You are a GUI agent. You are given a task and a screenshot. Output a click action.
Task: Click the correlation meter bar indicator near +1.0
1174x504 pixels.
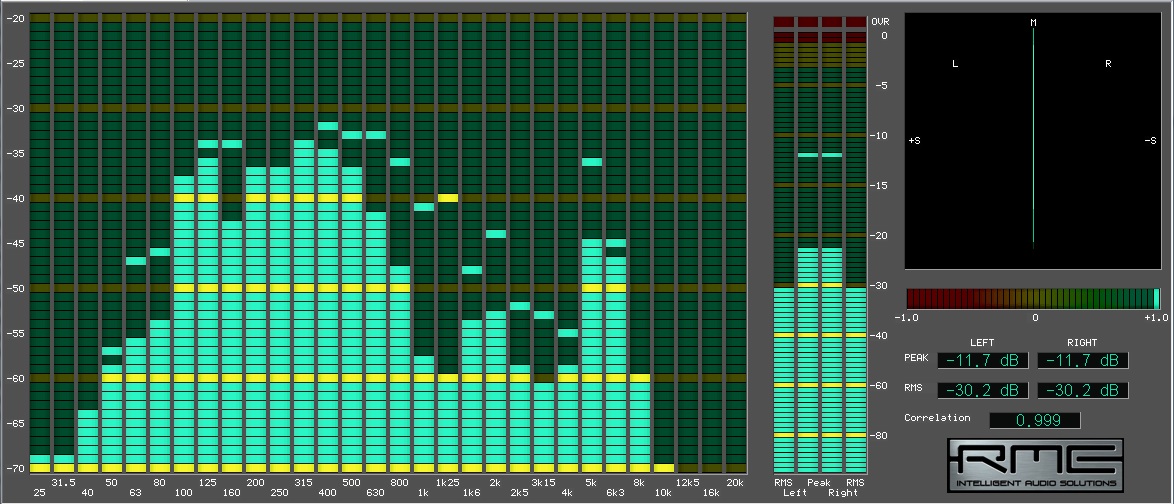(x=1156, y=298)
